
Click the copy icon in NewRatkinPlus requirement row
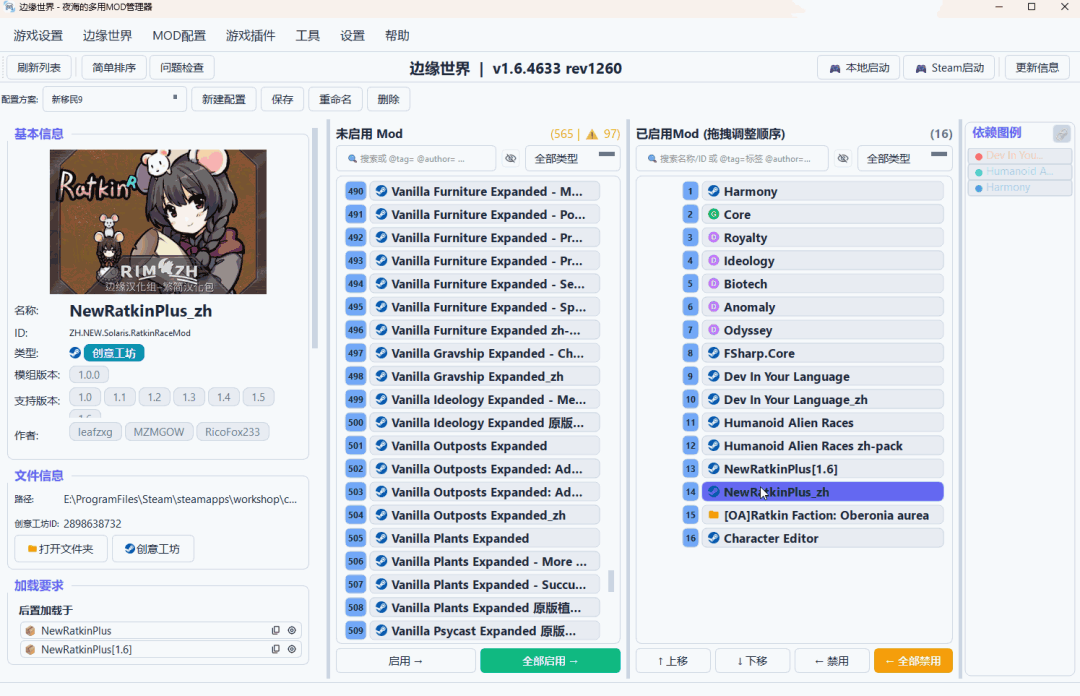coord(276,631)
